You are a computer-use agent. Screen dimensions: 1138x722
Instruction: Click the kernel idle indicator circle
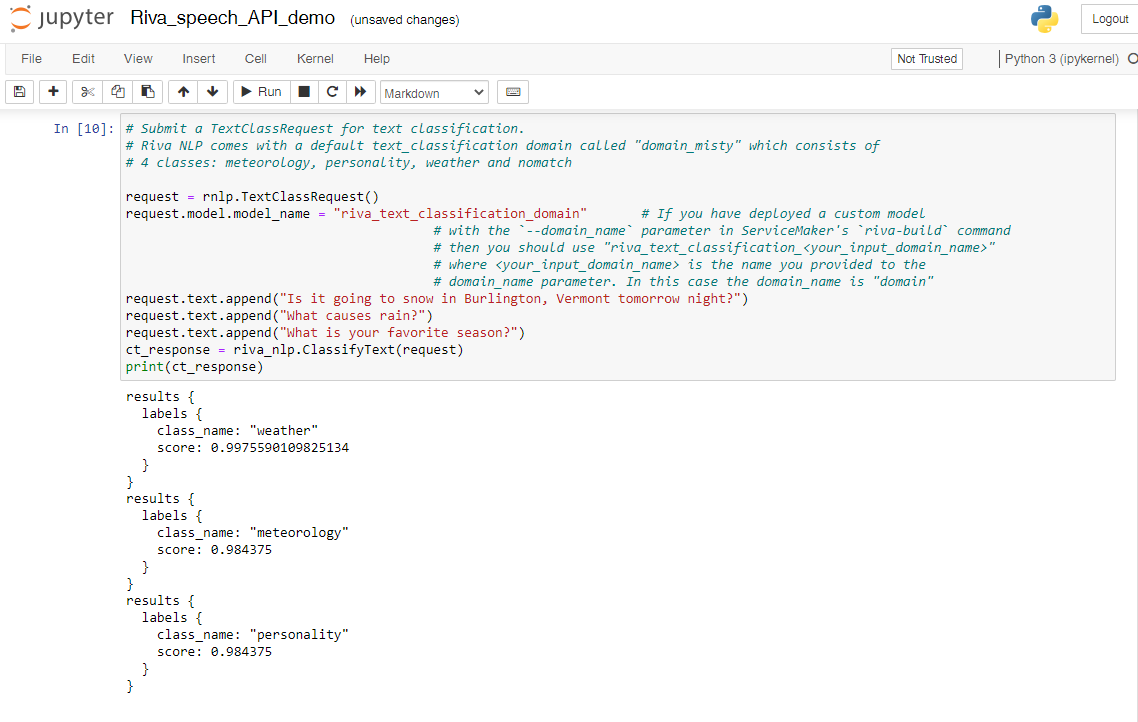1132,59
